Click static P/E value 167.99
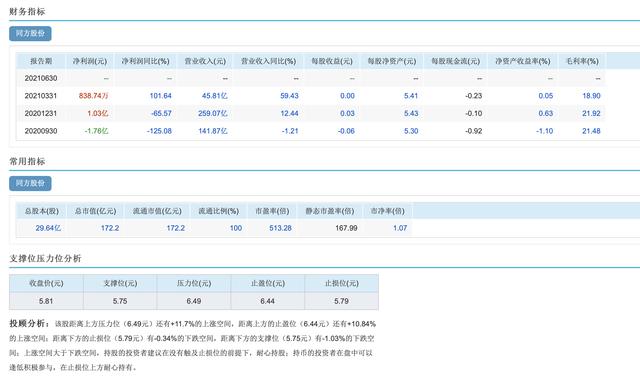640x381 pixels. [x=347, y=228]
